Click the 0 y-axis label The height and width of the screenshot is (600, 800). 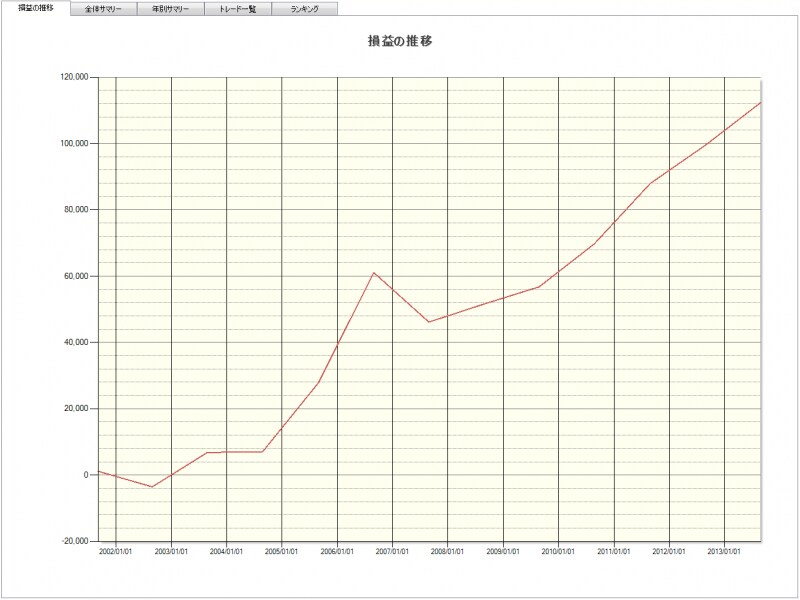tap(86, 475)
